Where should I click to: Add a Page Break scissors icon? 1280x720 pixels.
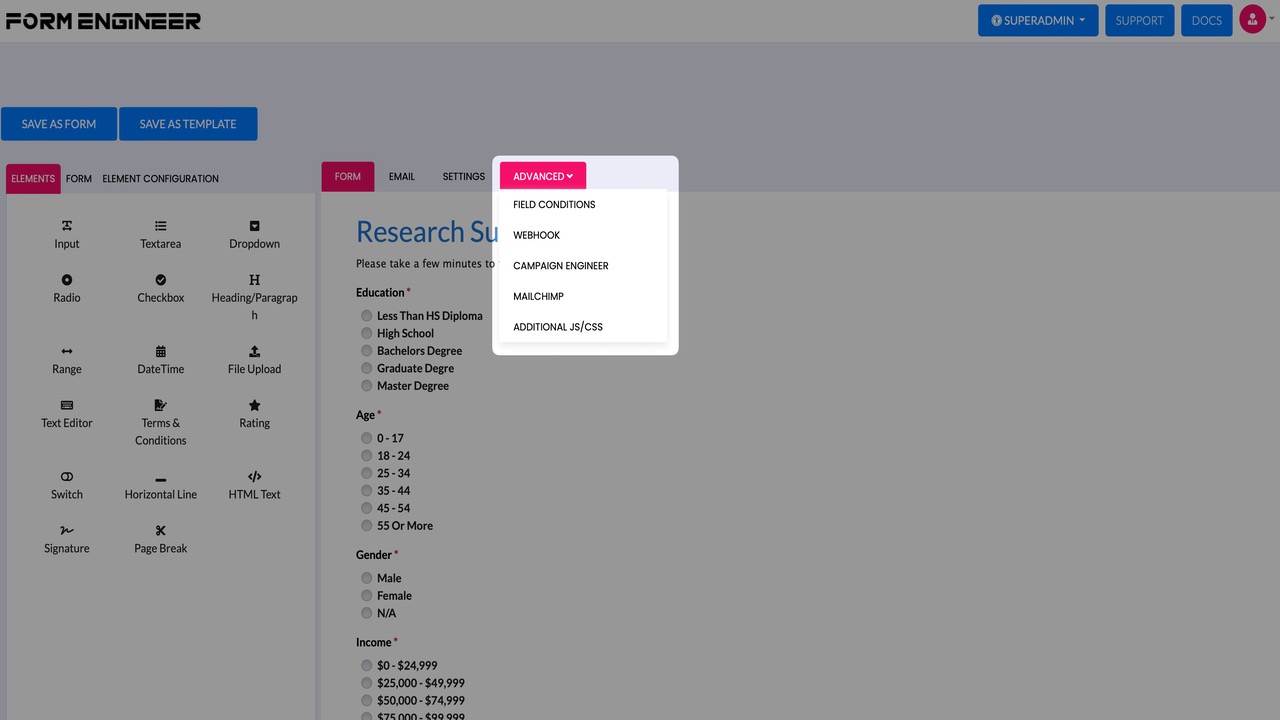(x=161, y=530)
